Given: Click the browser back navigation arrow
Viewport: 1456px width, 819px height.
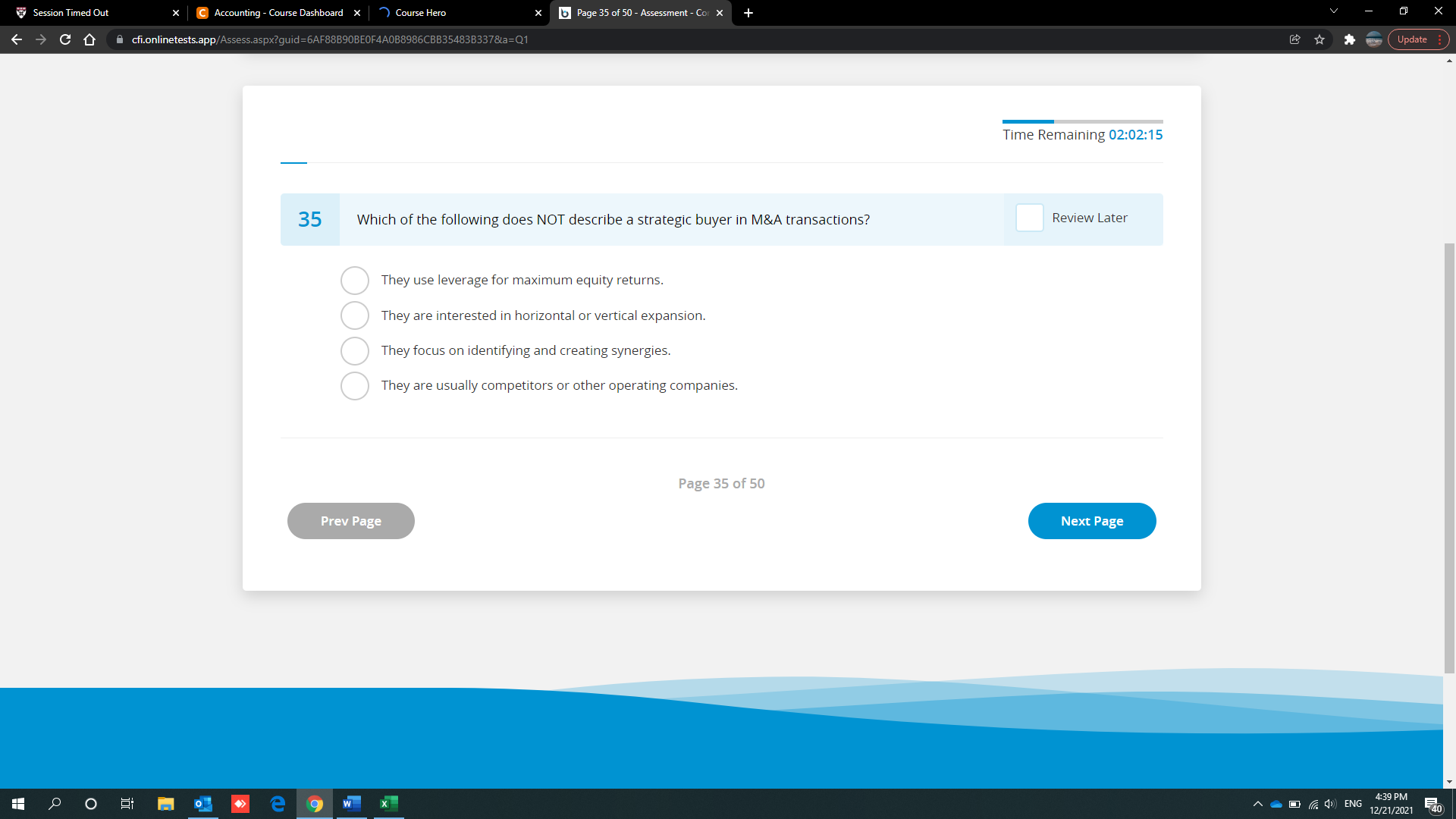Looking at the screenshot, I should pyautogui.click(x=16, y=39).
